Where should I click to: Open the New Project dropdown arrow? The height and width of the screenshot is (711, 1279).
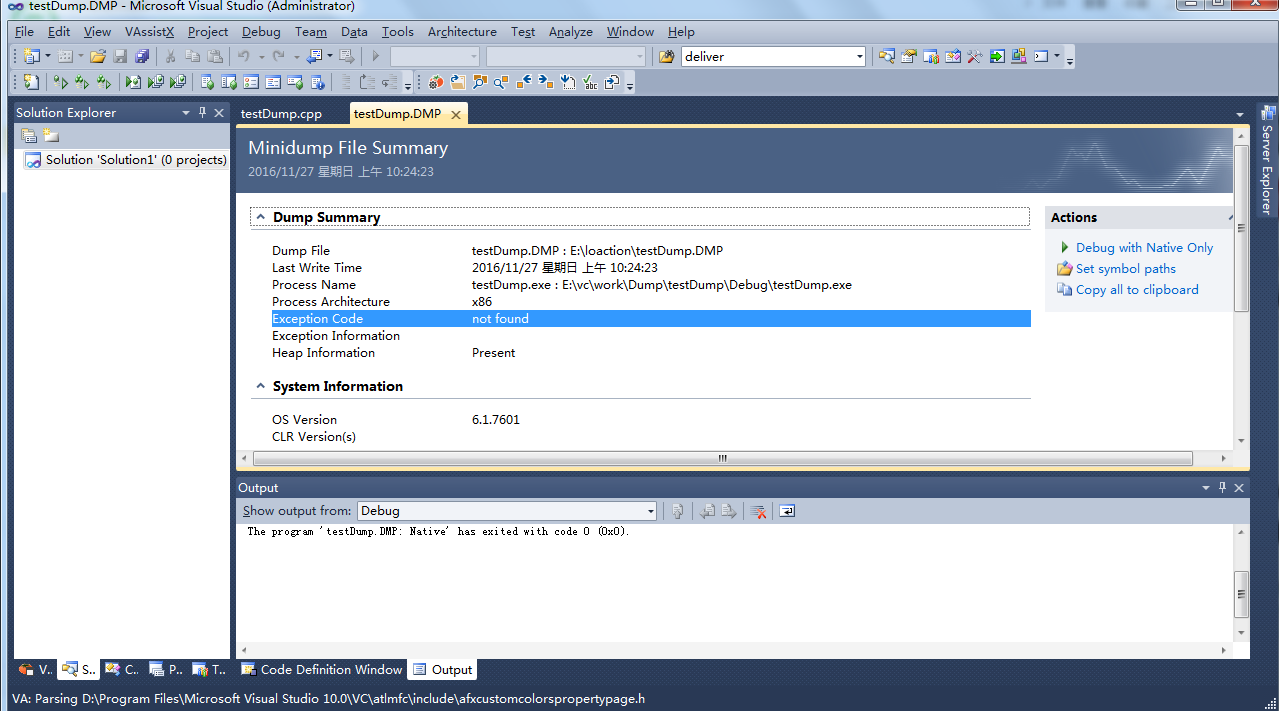(x=47, y=57)
